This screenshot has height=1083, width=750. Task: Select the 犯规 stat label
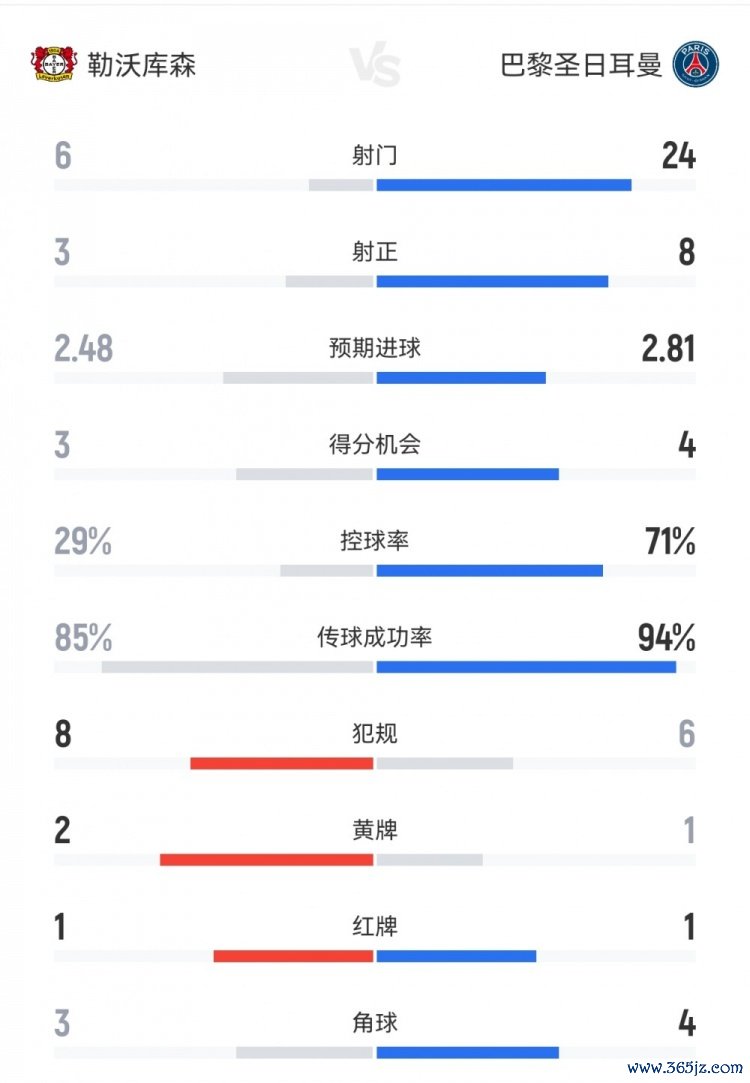375,733
